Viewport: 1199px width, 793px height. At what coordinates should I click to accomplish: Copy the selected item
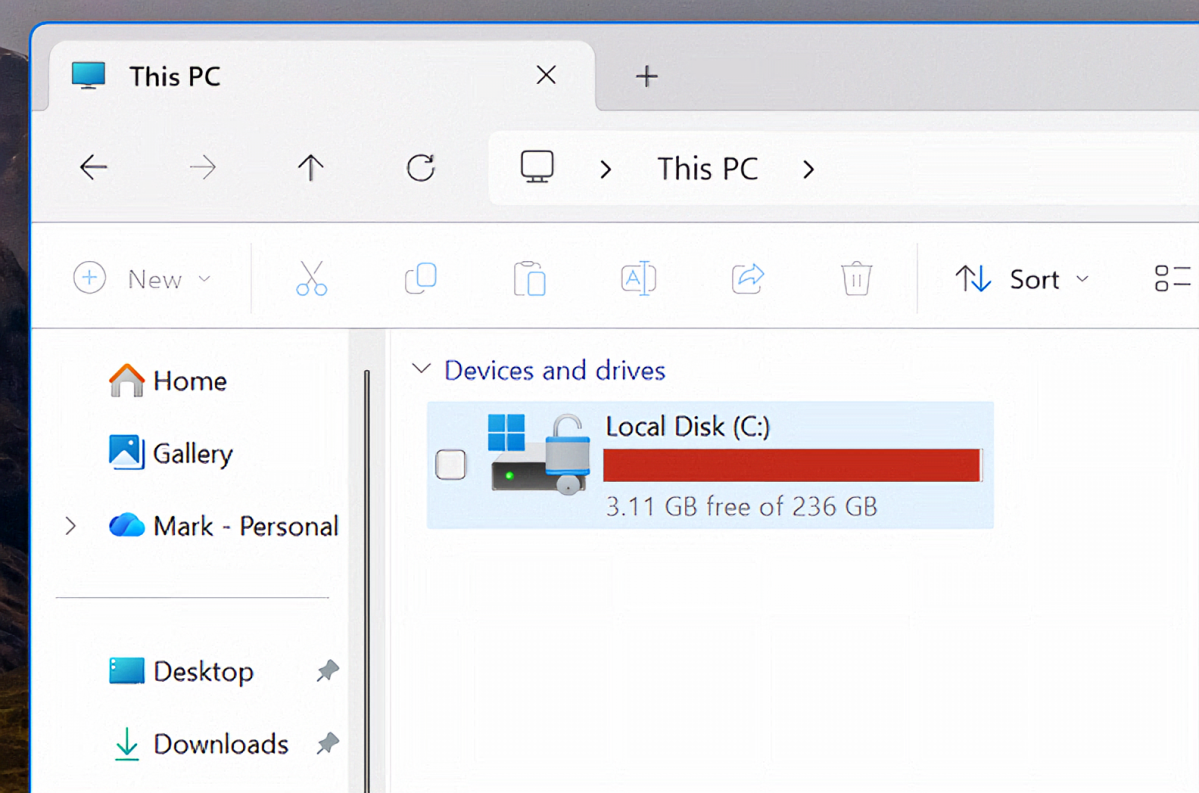pyautogui.click(x=421, y=278)
